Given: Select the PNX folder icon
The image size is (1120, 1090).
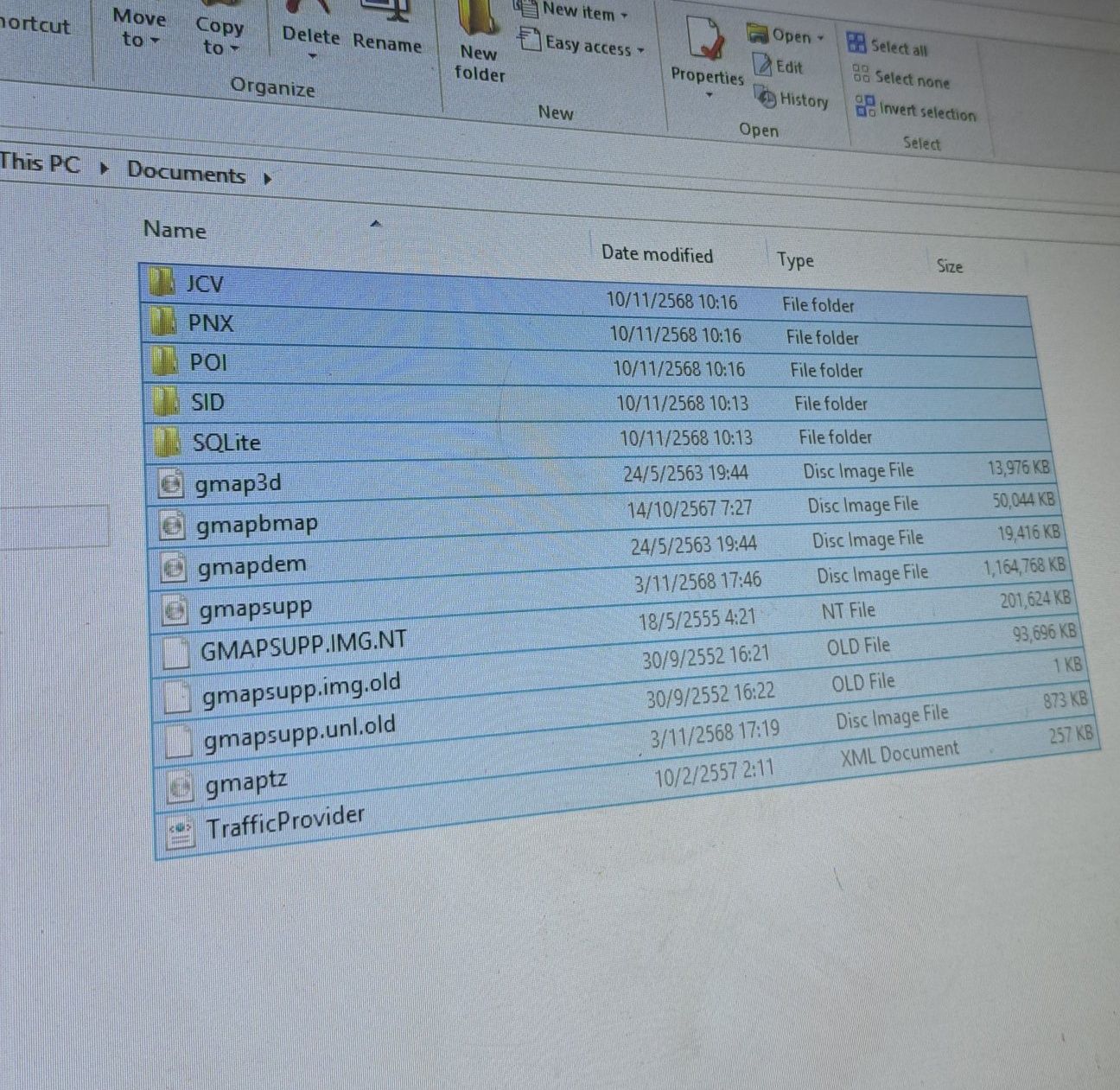Looking at the screenshot, I should (x=163, y=322).
